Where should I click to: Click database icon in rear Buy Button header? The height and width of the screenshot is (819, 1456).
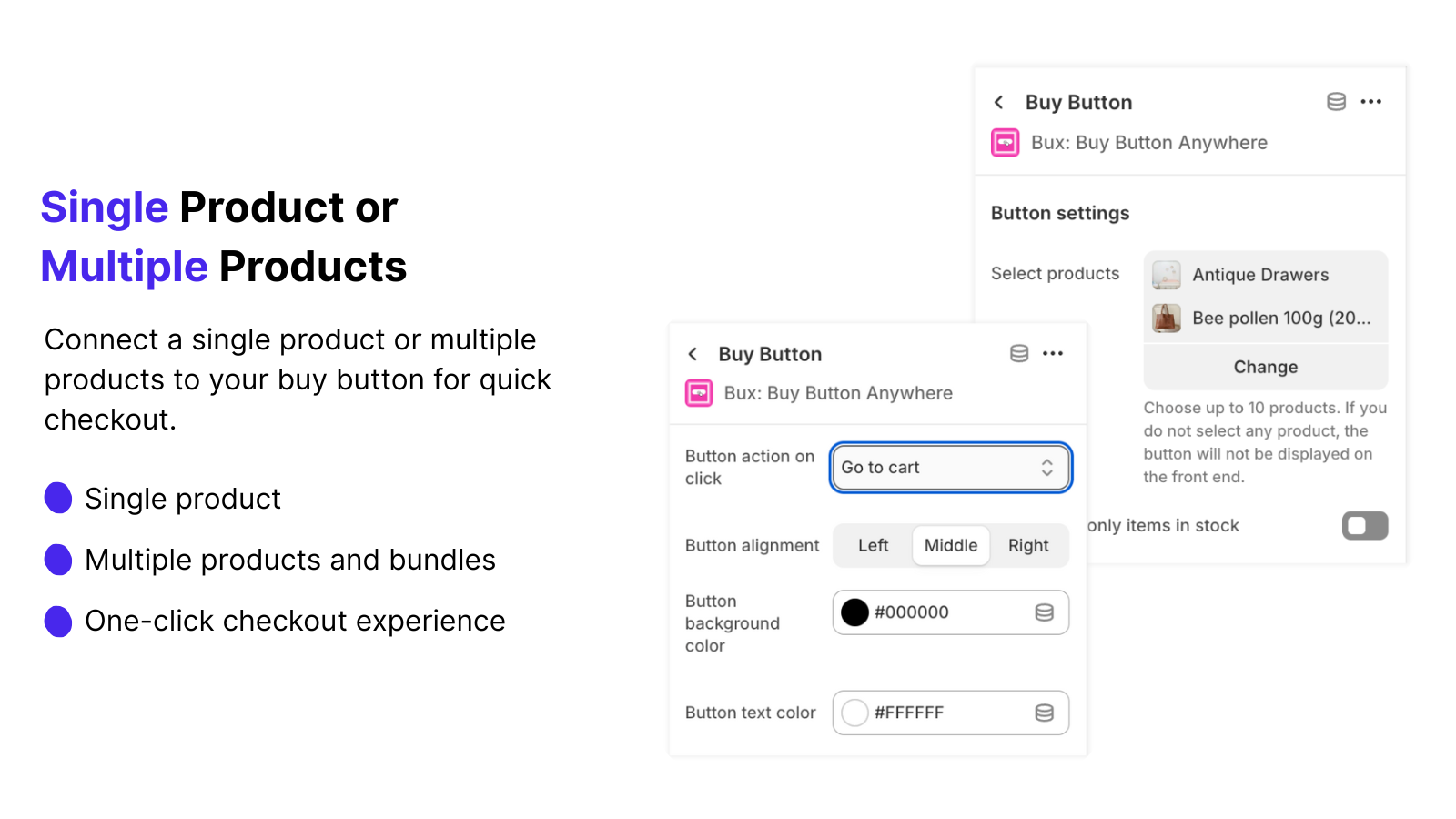point(1336,102)
